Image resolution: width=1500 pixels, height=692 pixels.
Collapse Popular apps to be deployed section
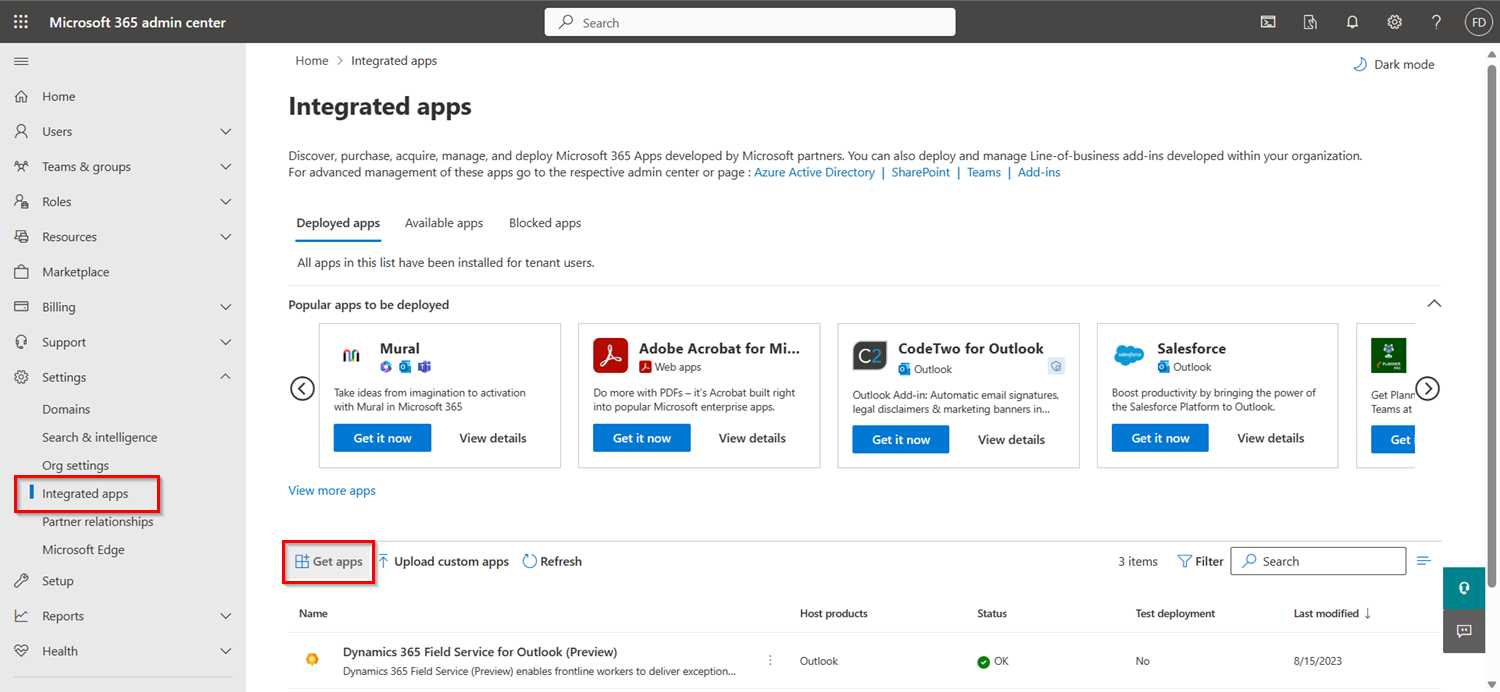pos(1434,304)
